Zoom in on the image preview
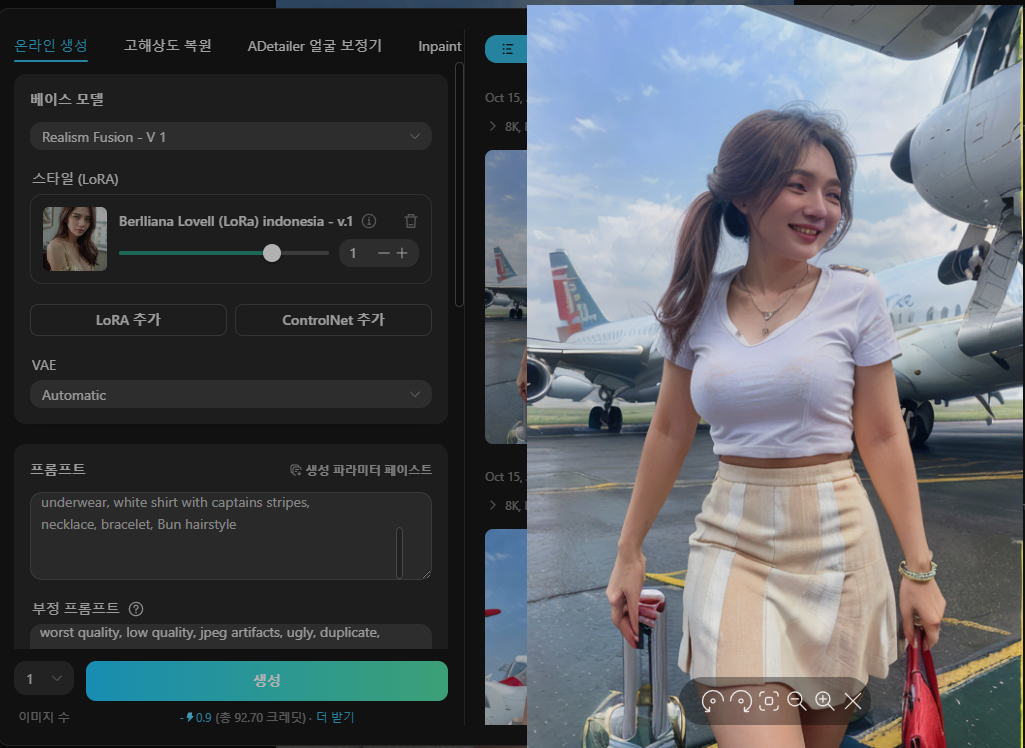Viewport: 1025px width, 748px height. click(x=824, y=702)
